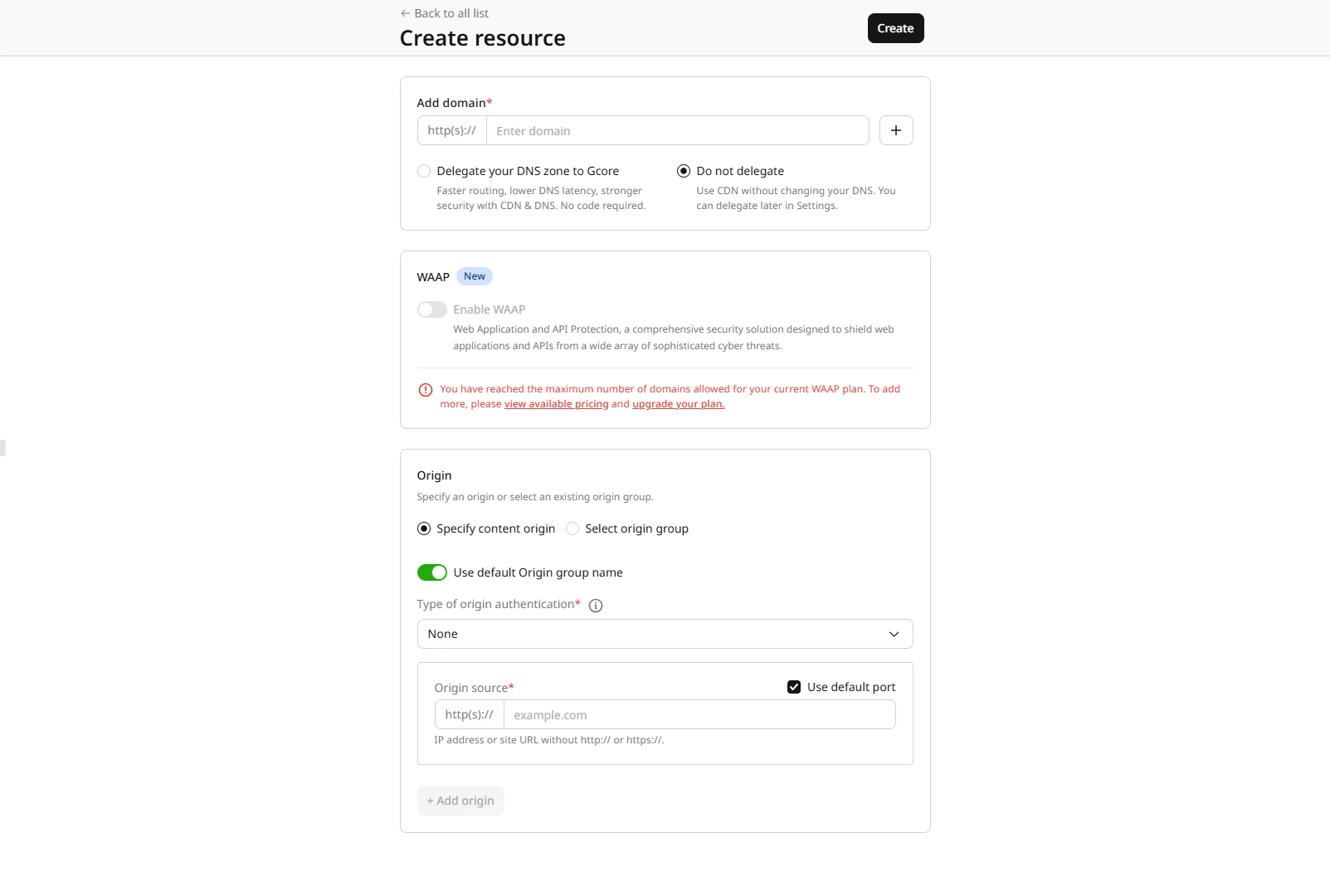Open the view available pricing link

click(556, 404)
